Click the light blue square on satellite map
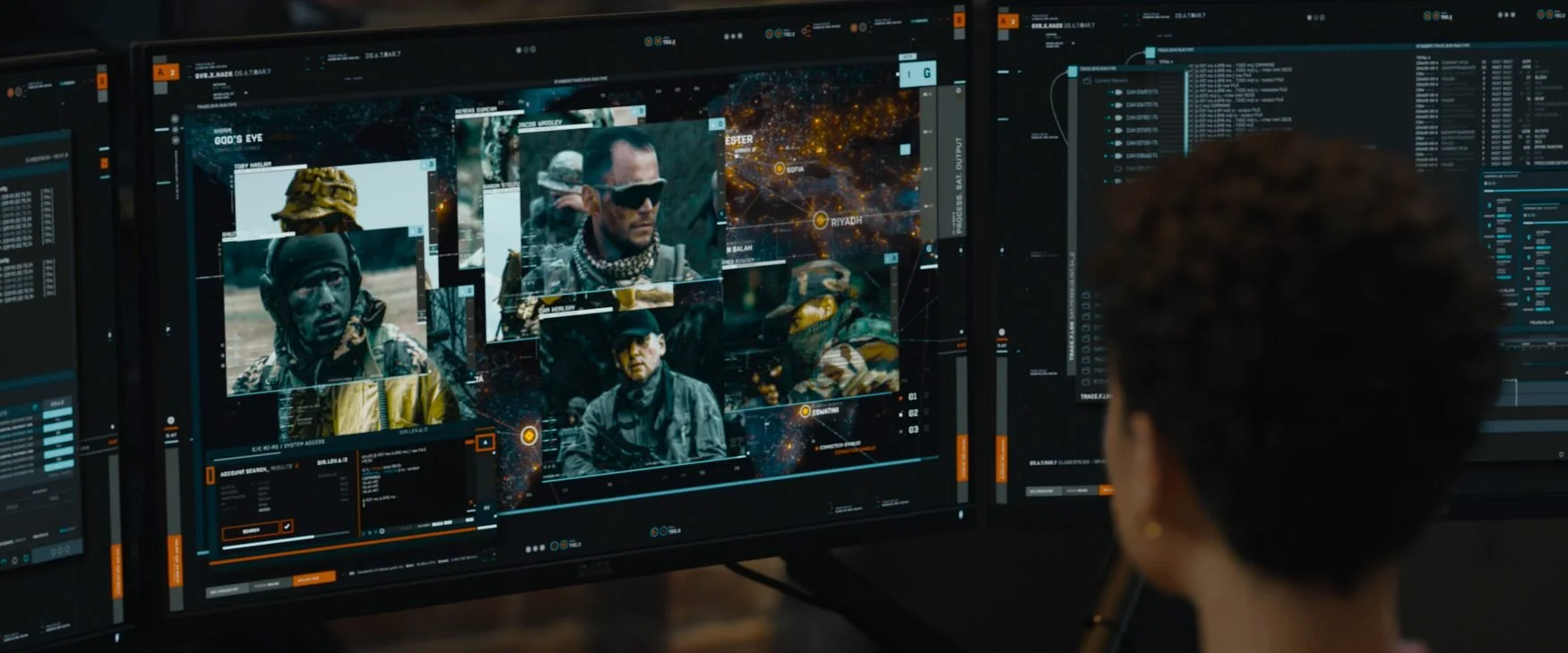This screenshot has height=653, width=1568. tap(905, 150)
